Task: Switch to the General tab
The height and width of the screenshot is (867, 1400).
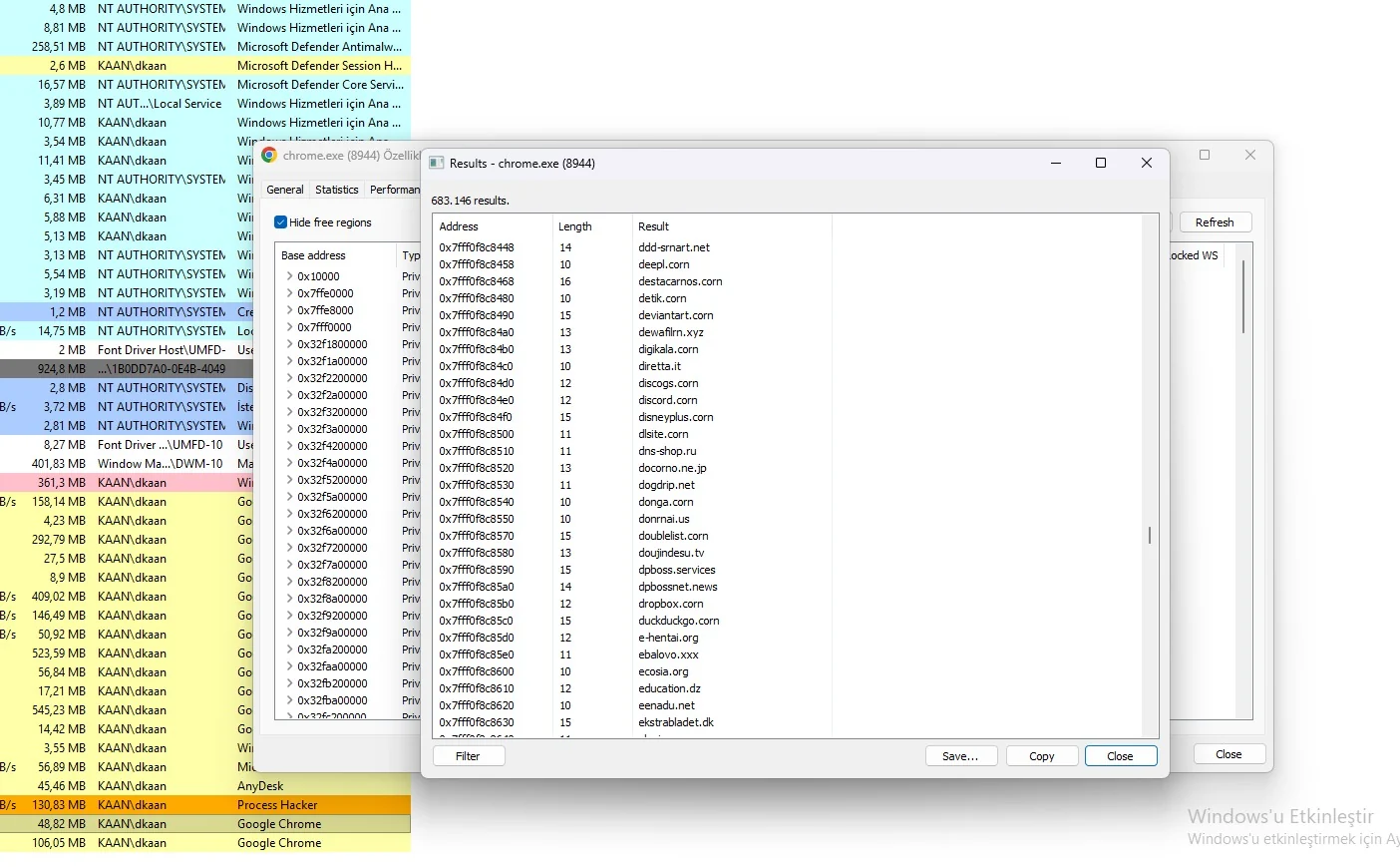Action: [285, 190]
